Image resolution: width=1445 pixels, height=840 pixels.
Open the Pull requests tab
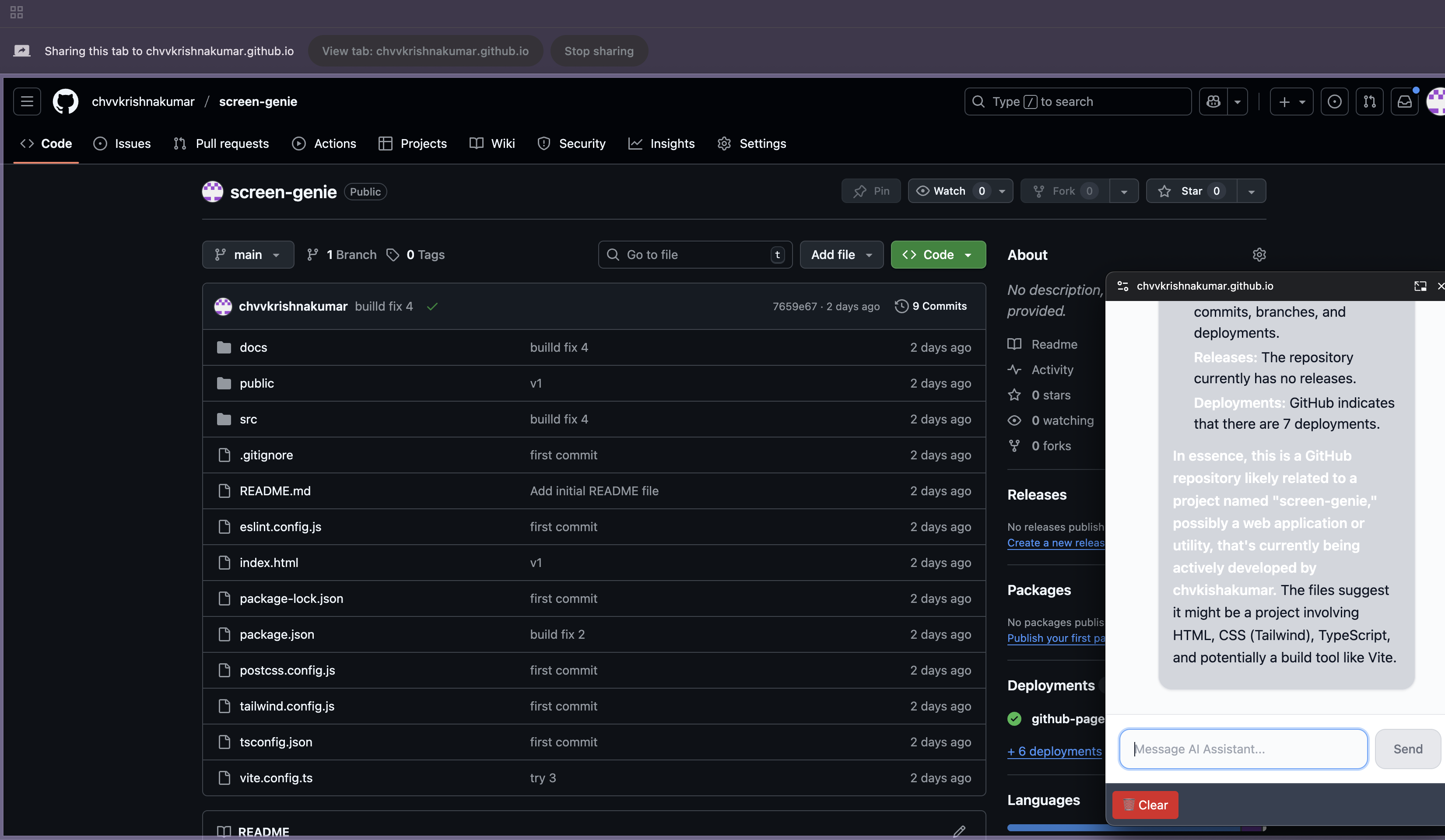point(221,143)
